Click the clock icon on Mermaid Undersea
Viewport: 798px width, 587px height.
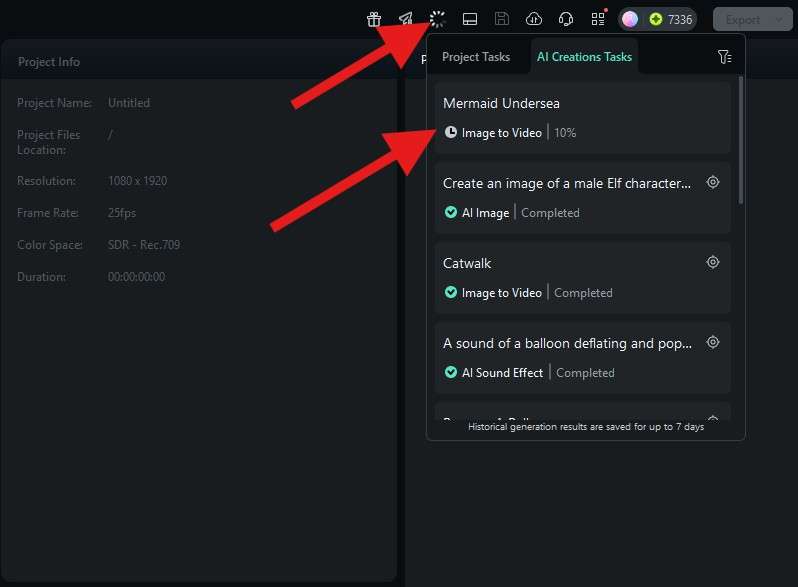pyautogui.click(x=450, y=132)
